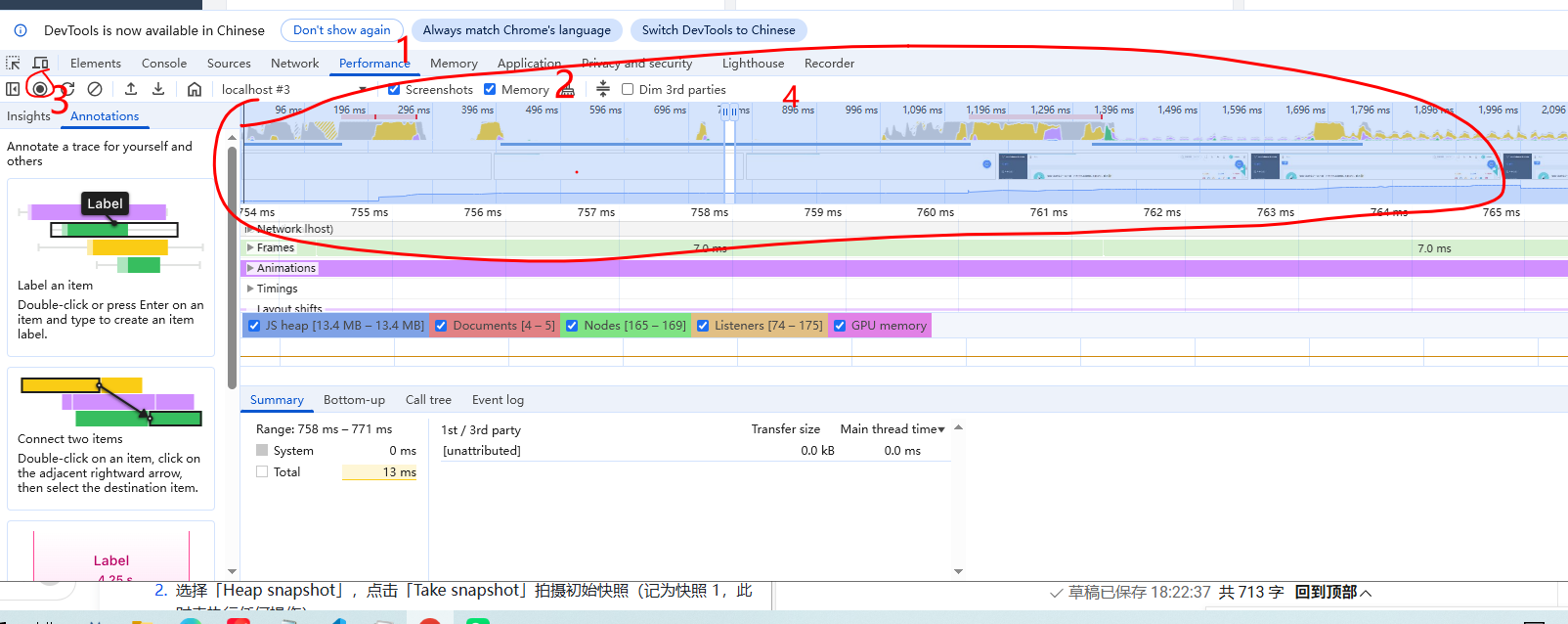Image resolution: width=1568 pixels, height=624 pixels.
Task: Switch to the Network tab
Action: (295, 63)
